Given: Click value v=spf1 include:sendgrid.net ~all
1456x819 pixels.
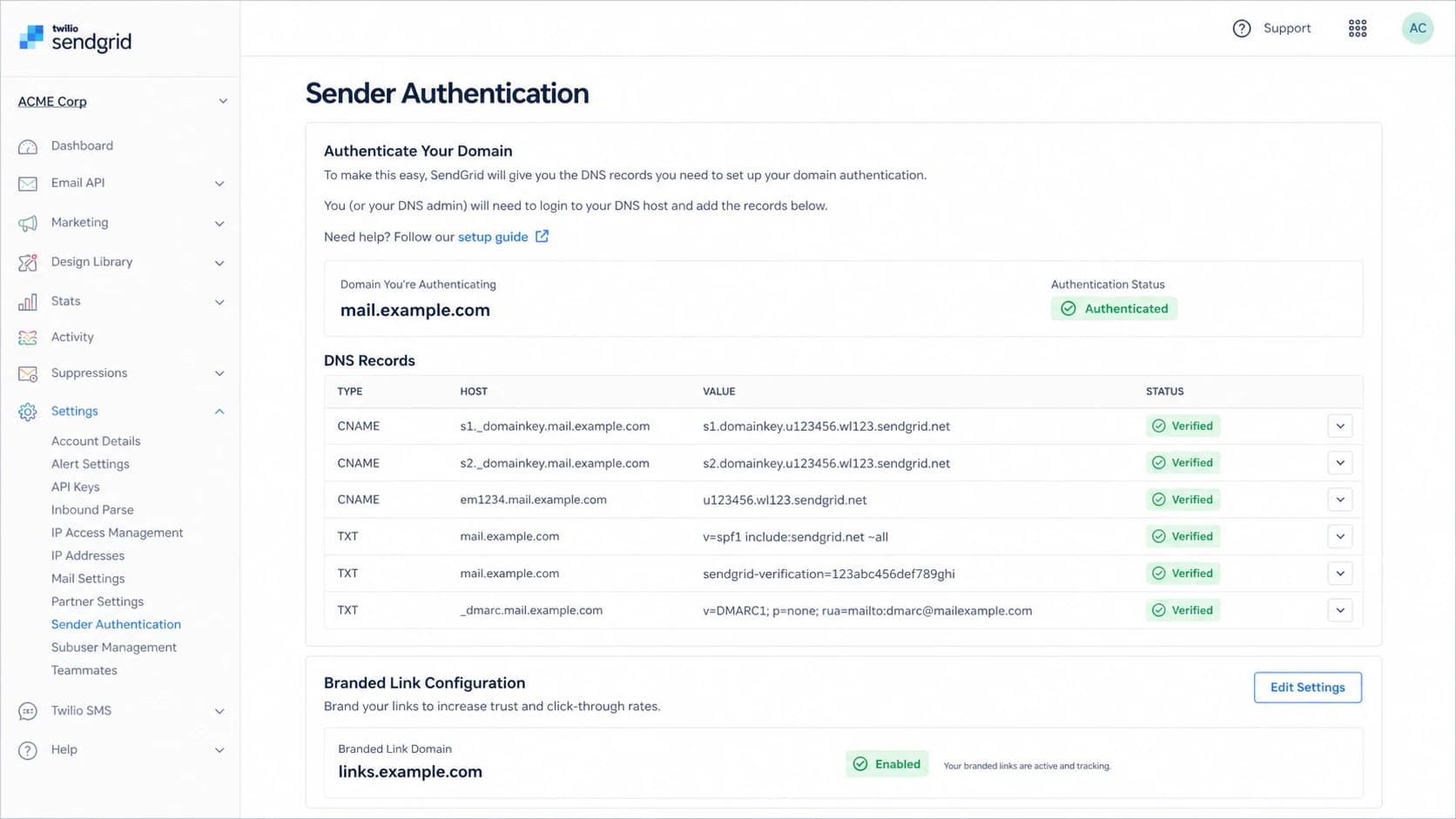Looking at the screenshot, I should (x=796, y=537).
